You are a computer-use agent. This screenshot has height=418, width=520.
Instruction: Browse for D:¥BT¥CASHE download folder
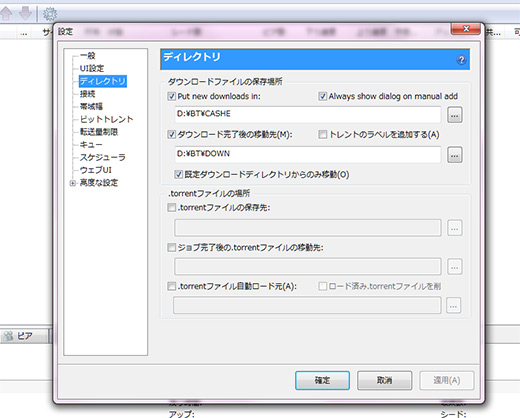point(455,115)
